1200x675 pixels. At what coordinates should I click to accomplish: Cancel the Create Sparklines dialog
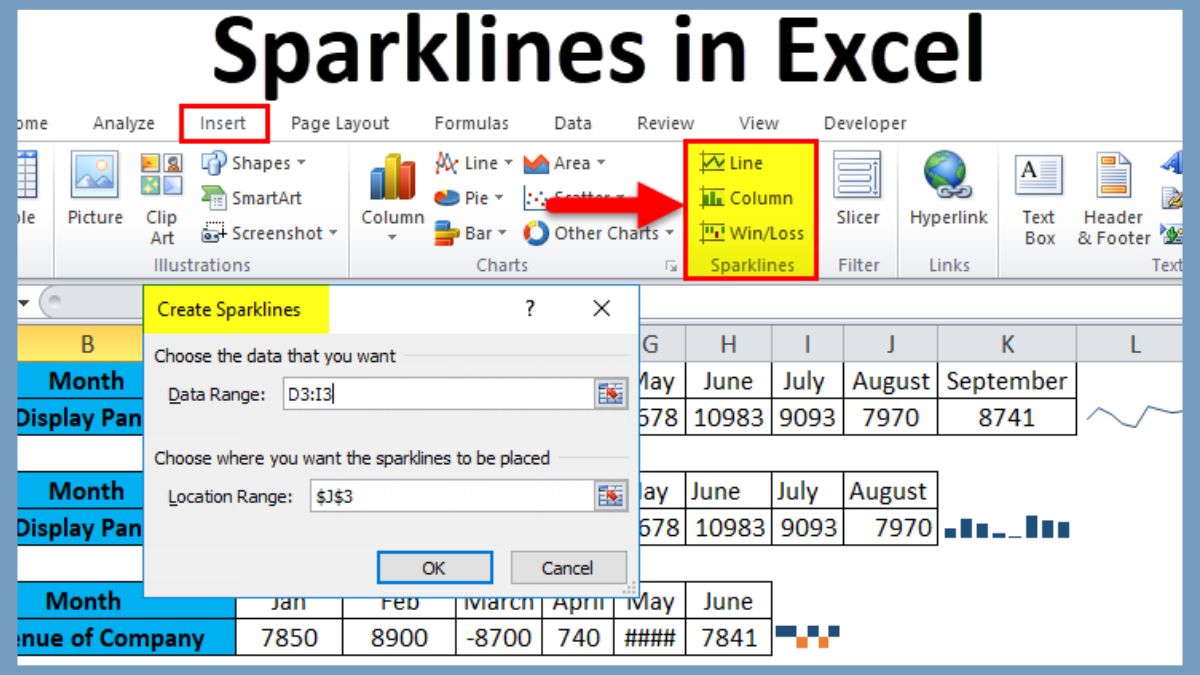tap(568, 567)
